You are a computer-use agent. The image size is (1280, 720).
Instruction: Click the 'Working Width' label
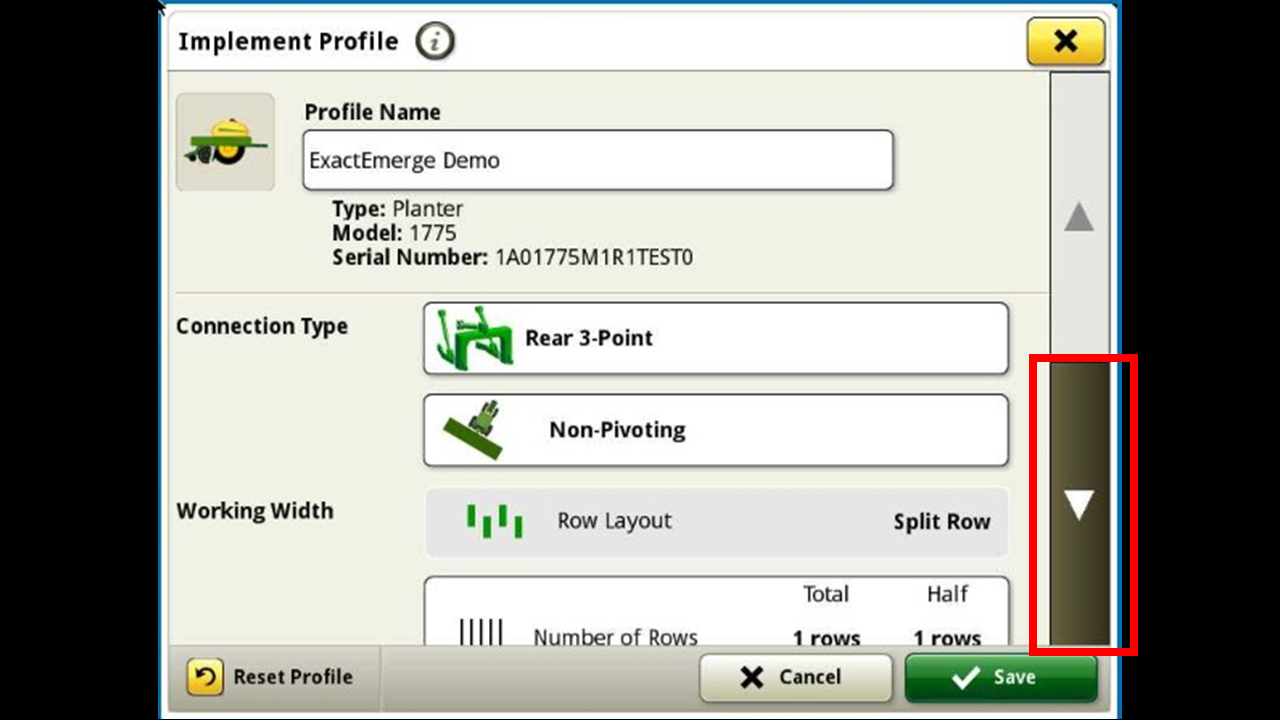[255, 511]
